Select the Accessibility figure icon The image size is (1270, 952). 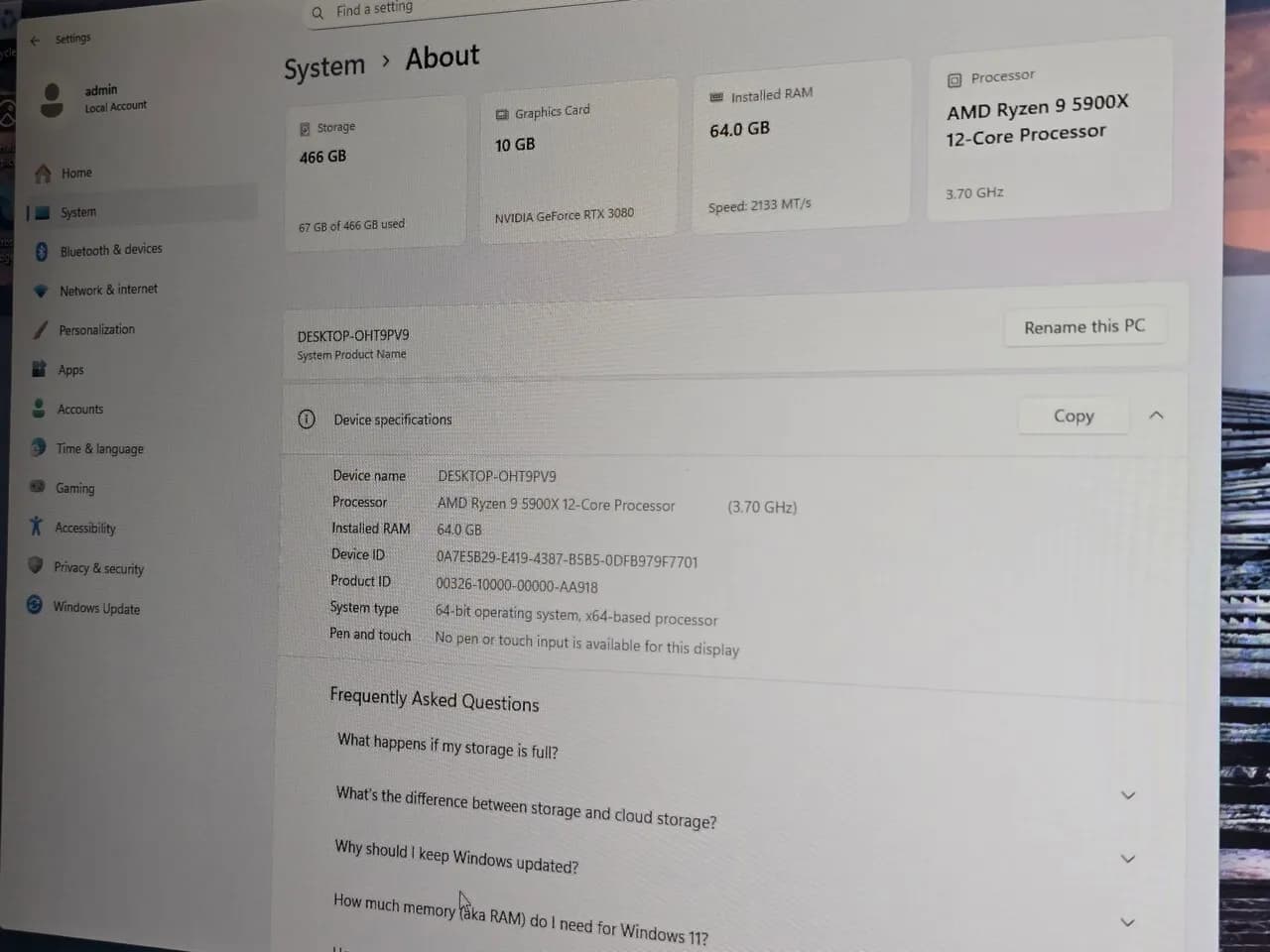[x=37, y=527]
